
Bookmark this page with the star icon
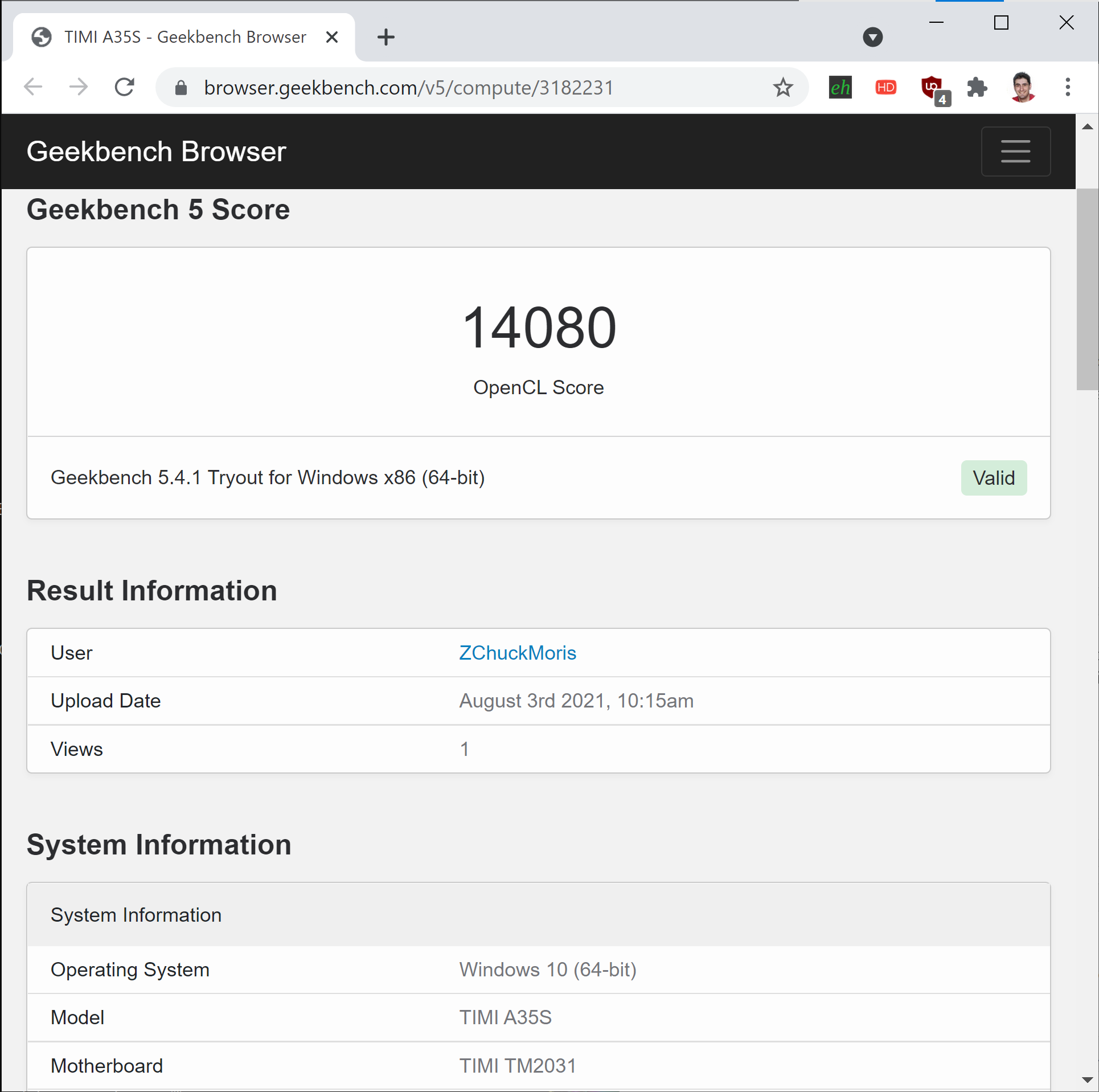(x=783, y=88)
